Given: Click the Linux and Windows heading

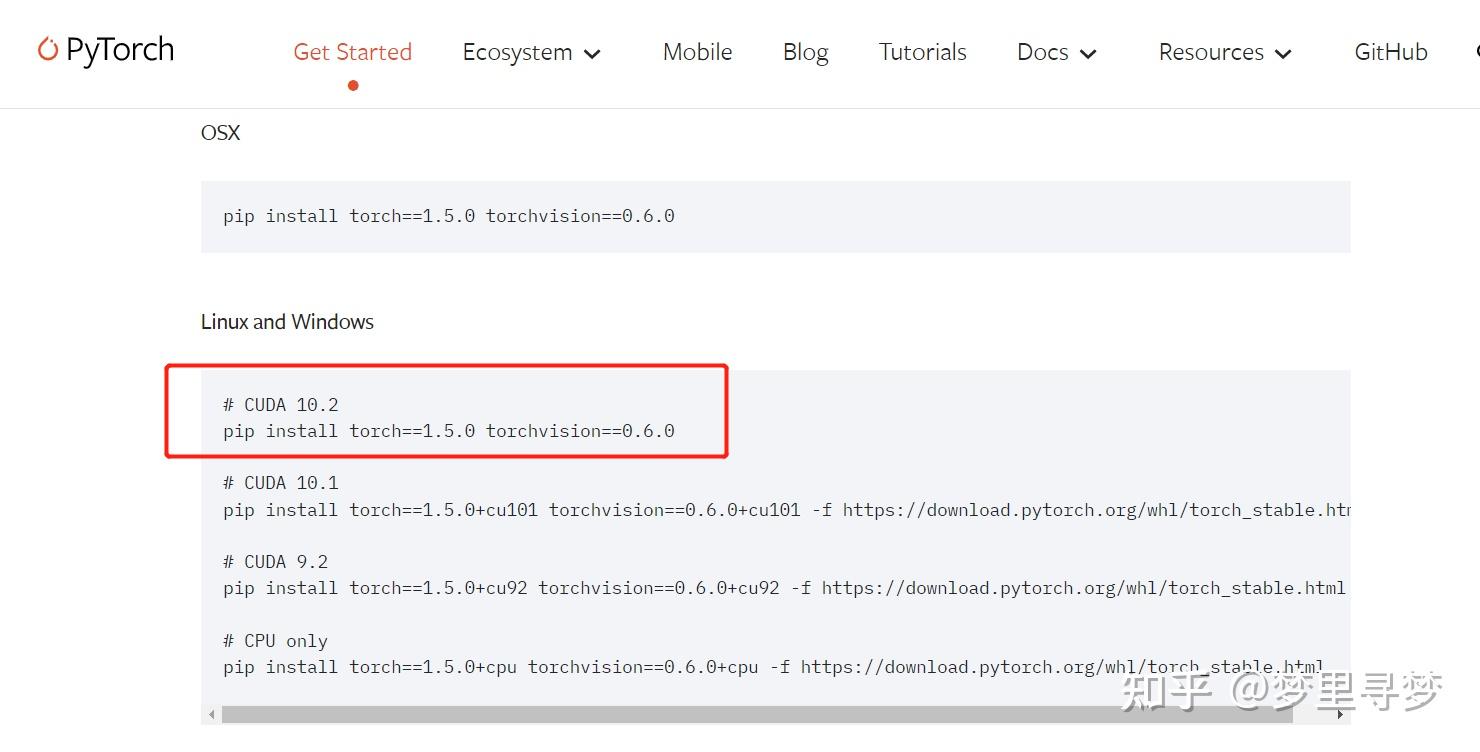Looking at the screenshot, I should coord(287,322).
